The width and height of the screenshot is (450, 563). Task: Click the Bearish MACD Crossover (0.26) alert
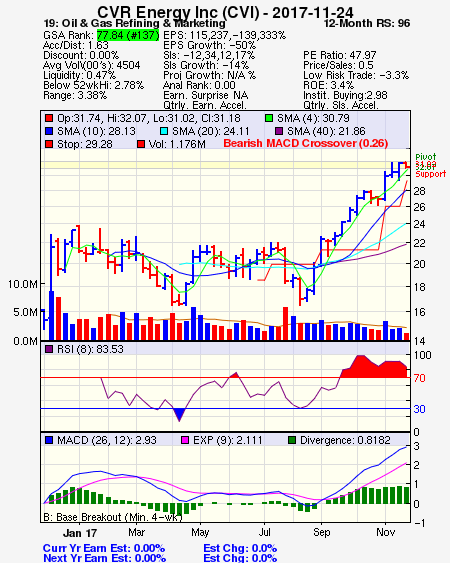(x=306, y=143)
